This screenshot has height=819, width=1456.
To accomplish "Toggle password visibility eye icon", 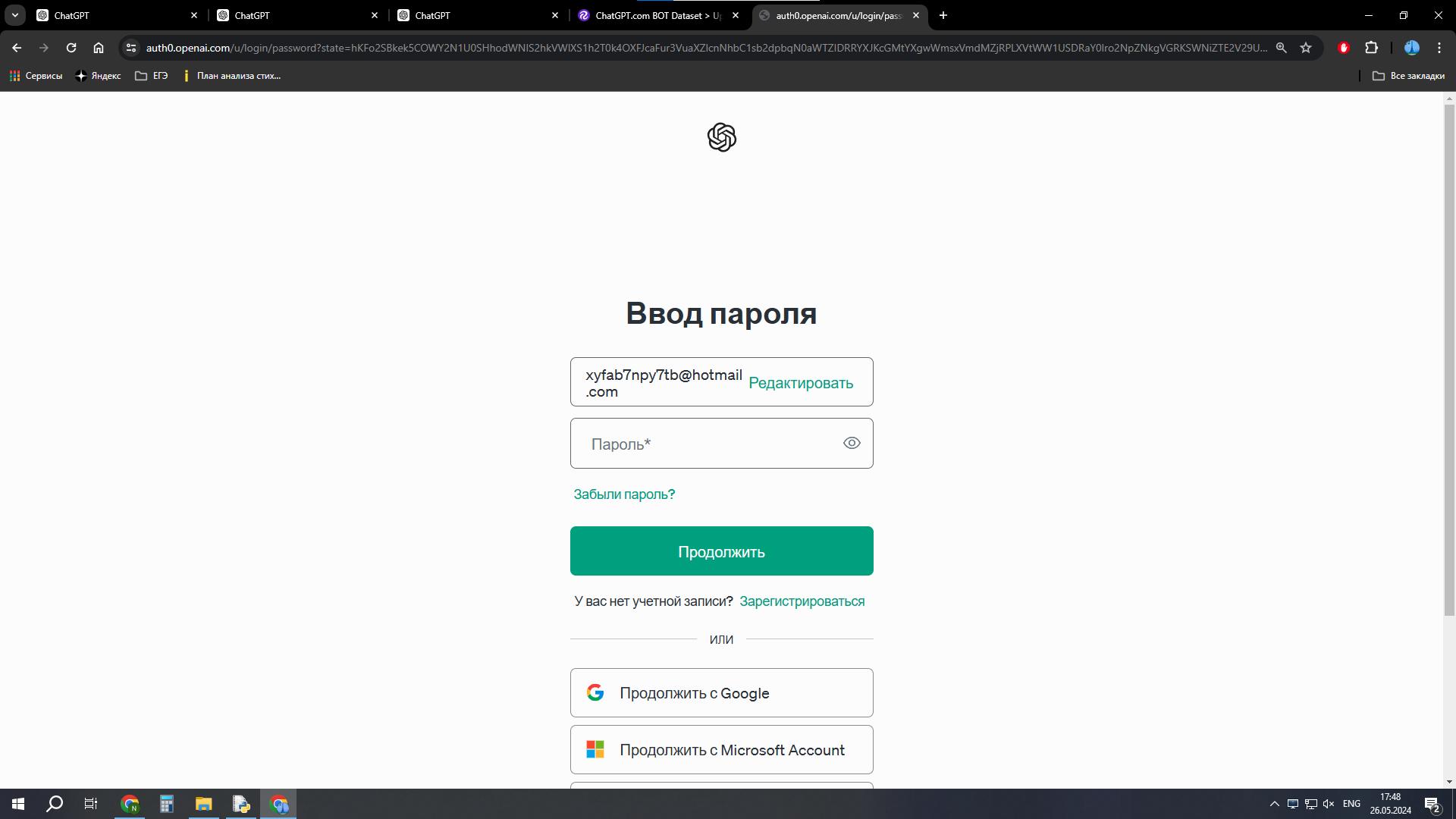I will coord(852,443).
